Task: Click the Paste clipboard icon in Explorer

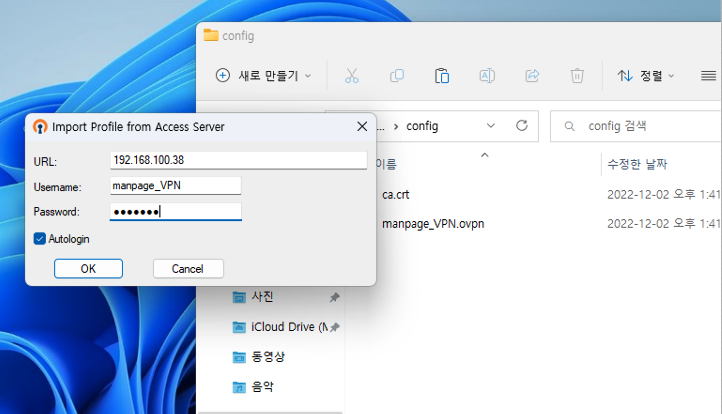Action: [x=442, y=76]
